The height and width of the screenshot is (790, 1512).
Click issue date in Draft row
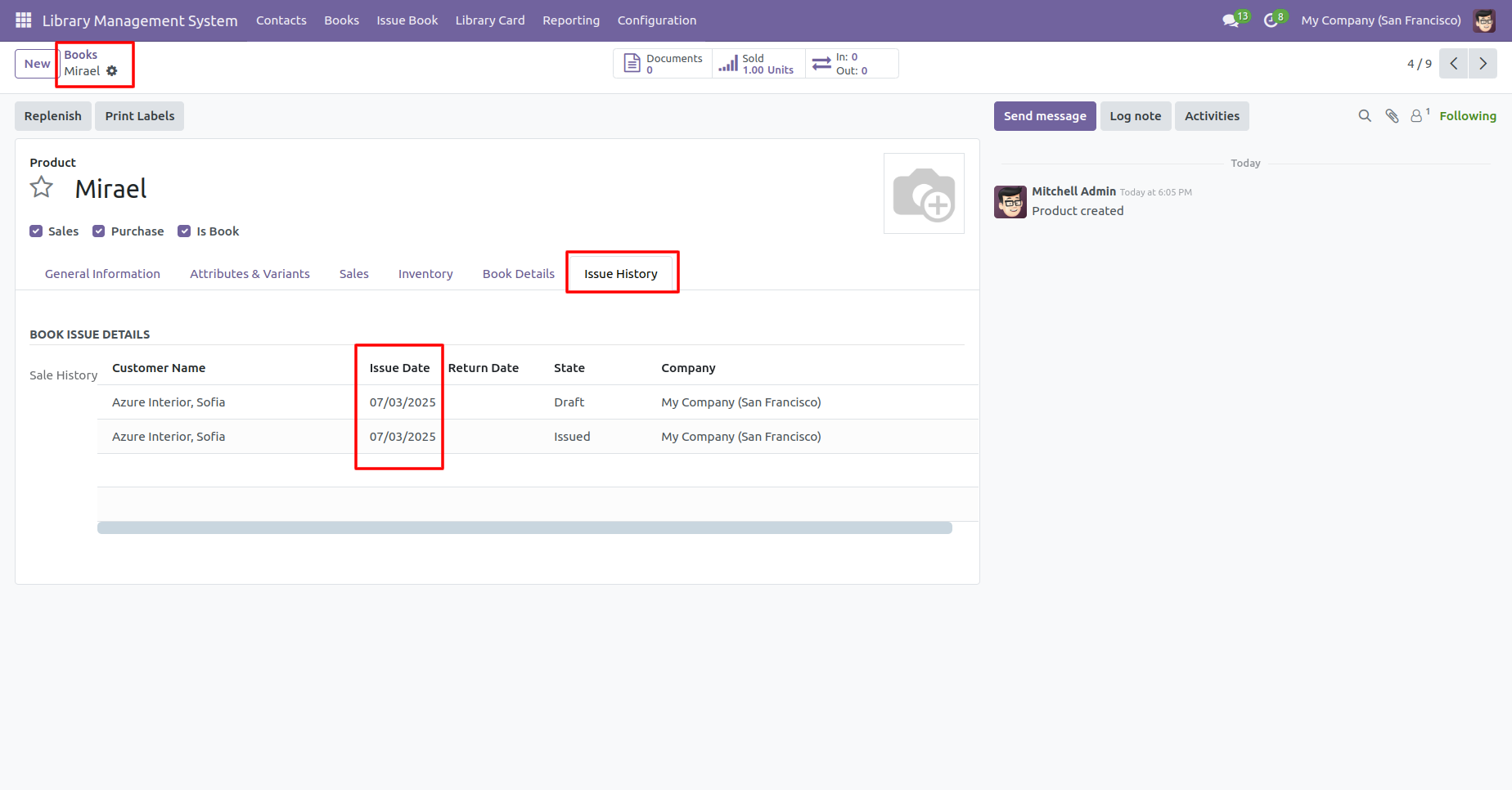coord(403,402)
